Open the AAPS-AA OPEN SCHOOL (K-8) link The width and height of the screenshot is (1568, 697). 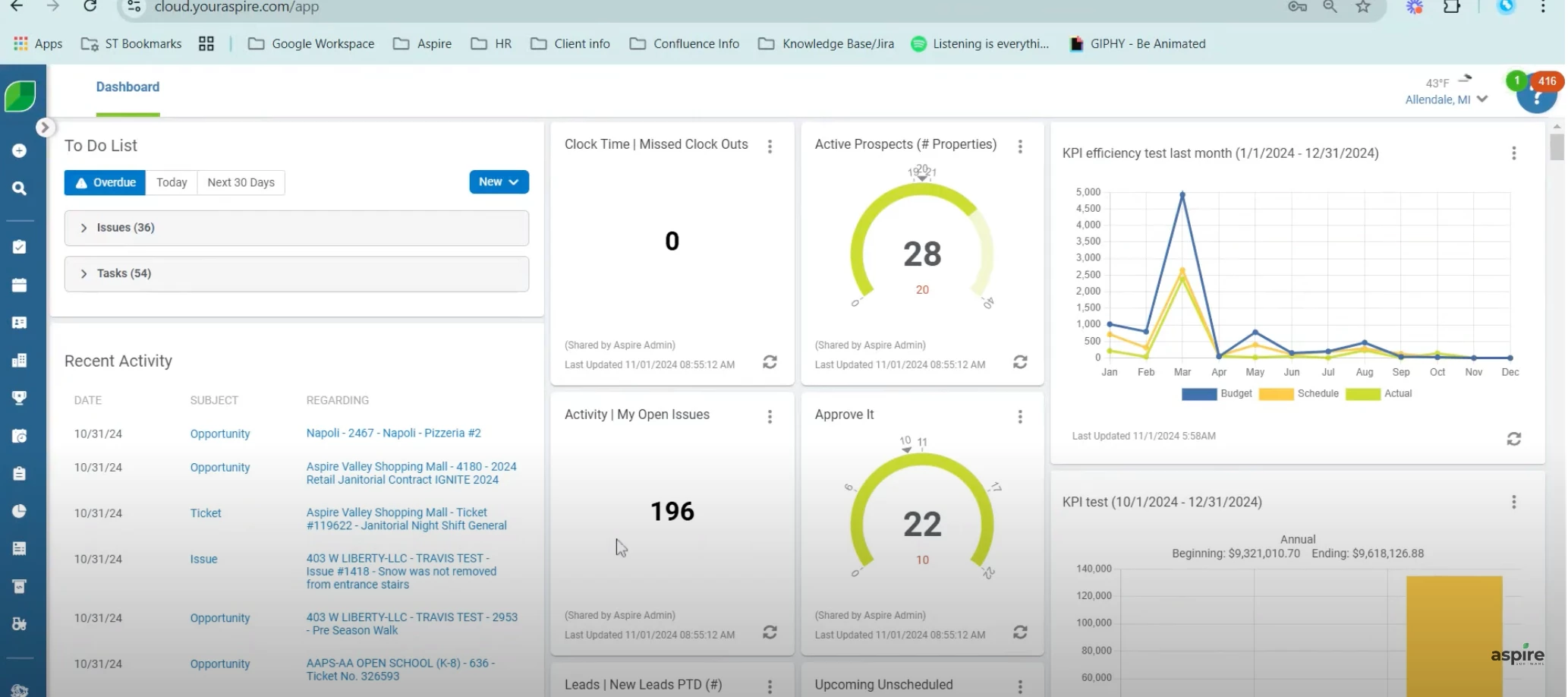click(x=401, y=670)
